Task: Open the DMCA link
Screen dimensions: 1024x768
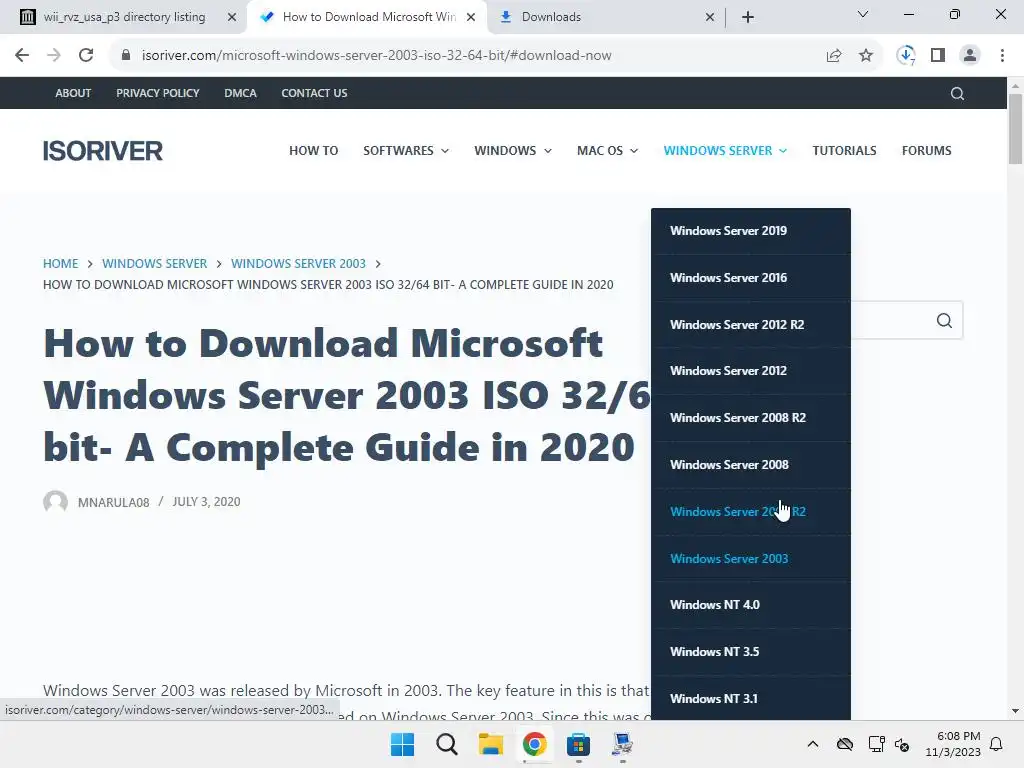Action: [240, 93]
